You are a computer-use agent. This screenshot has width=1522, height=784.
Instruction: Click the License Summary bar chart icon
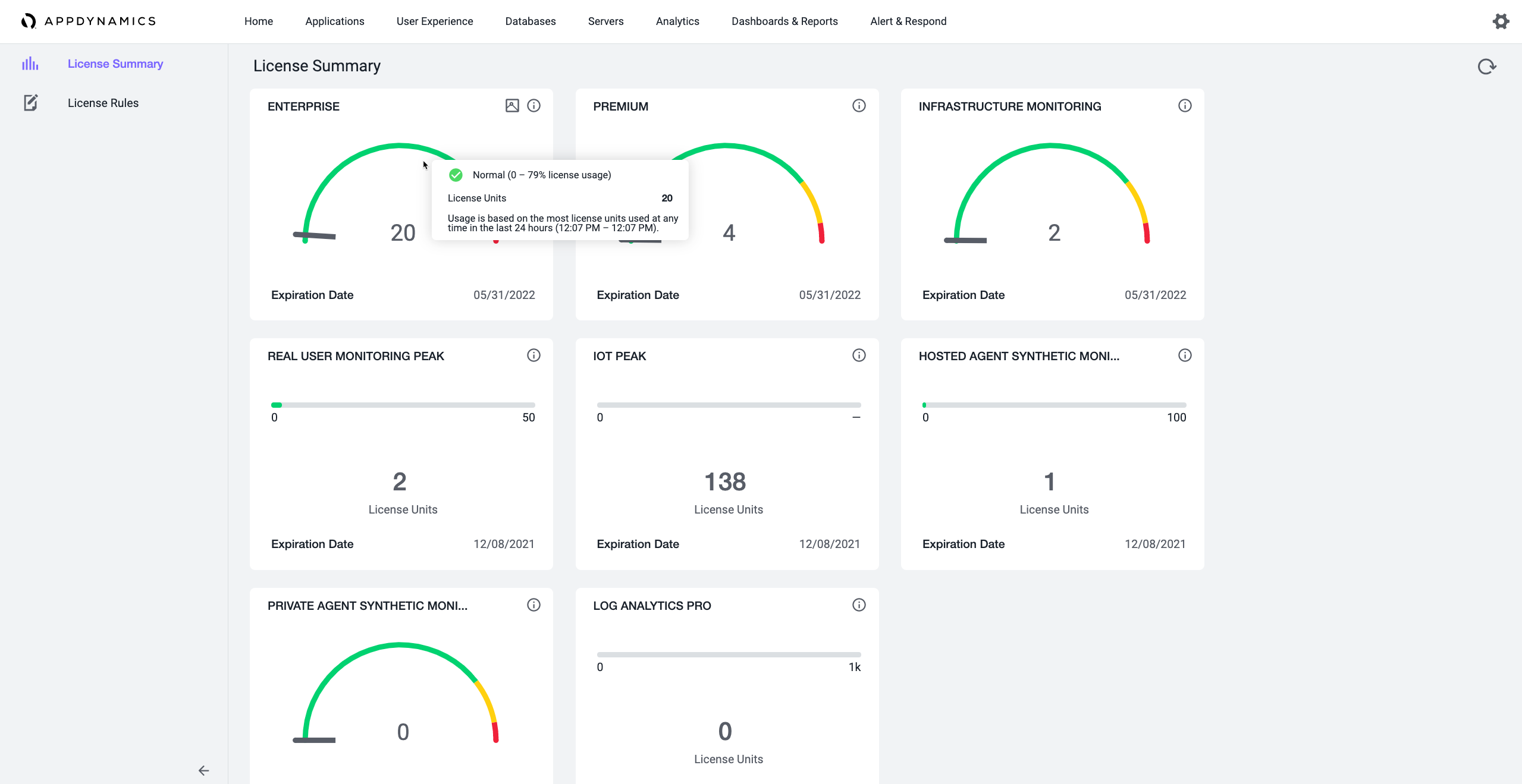click(30, 64)
